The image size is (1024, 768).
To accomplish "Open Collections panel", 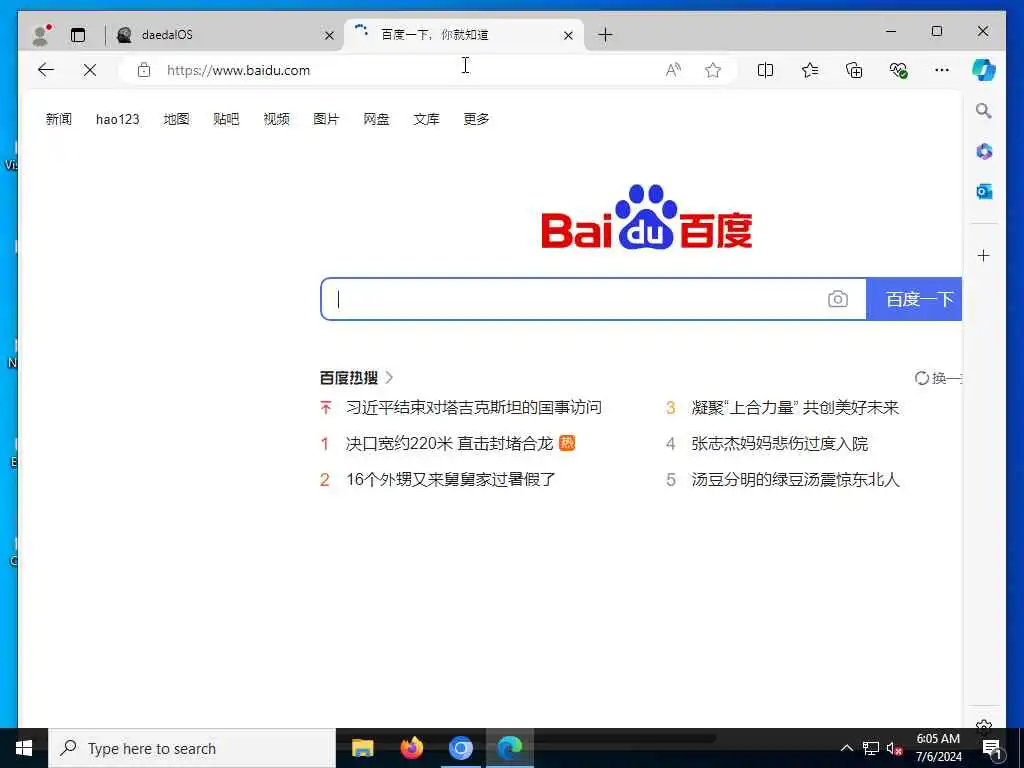I will click(854, 70).
